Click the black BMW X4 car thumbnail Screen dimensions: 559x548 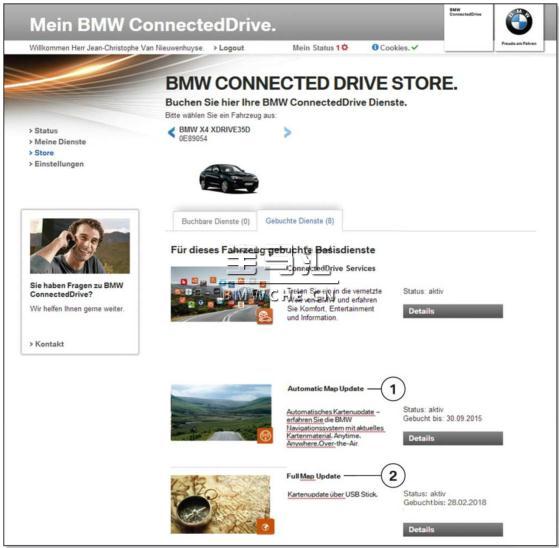[229, 178]
